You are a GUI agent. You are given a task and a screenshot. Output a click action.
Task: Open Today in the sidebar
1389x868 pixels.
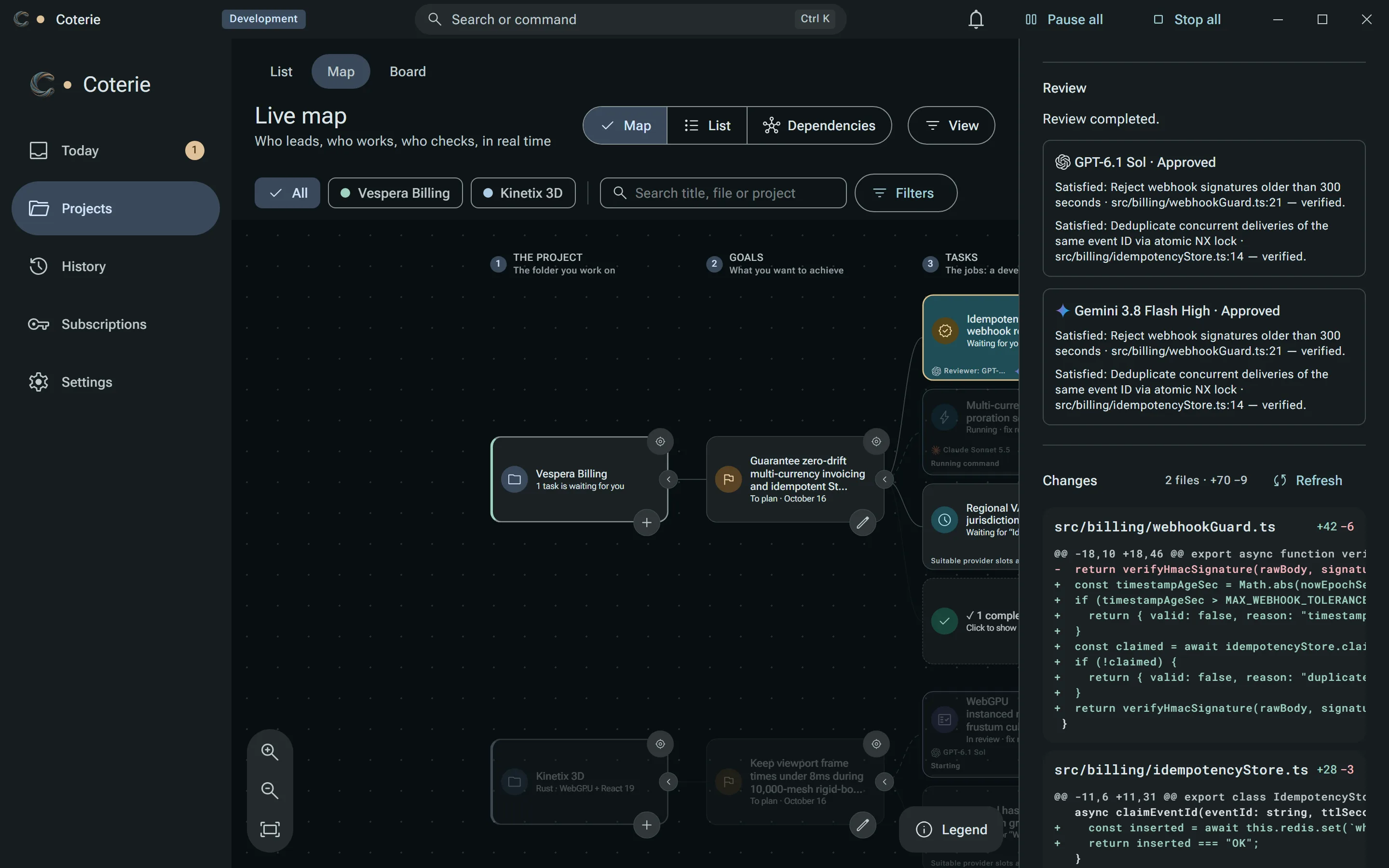coord(116,150)
